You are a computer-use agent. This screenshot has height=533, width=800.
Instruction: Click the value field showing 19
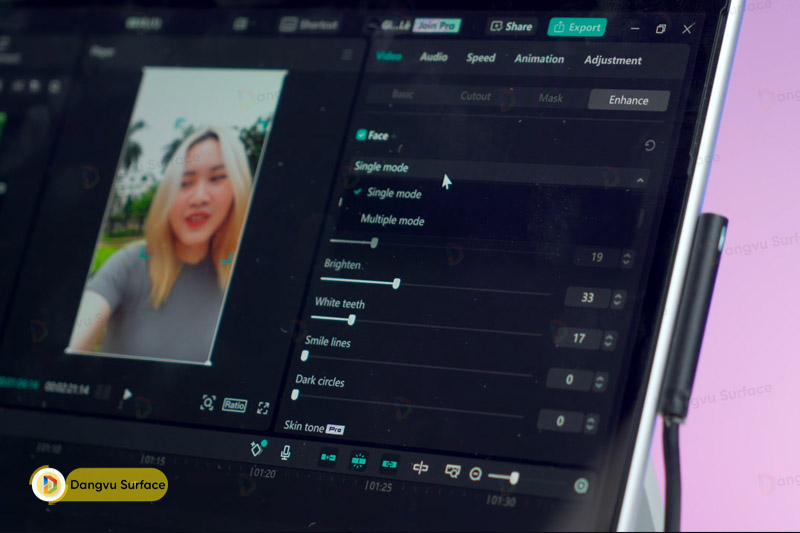[x=596, y=257]
